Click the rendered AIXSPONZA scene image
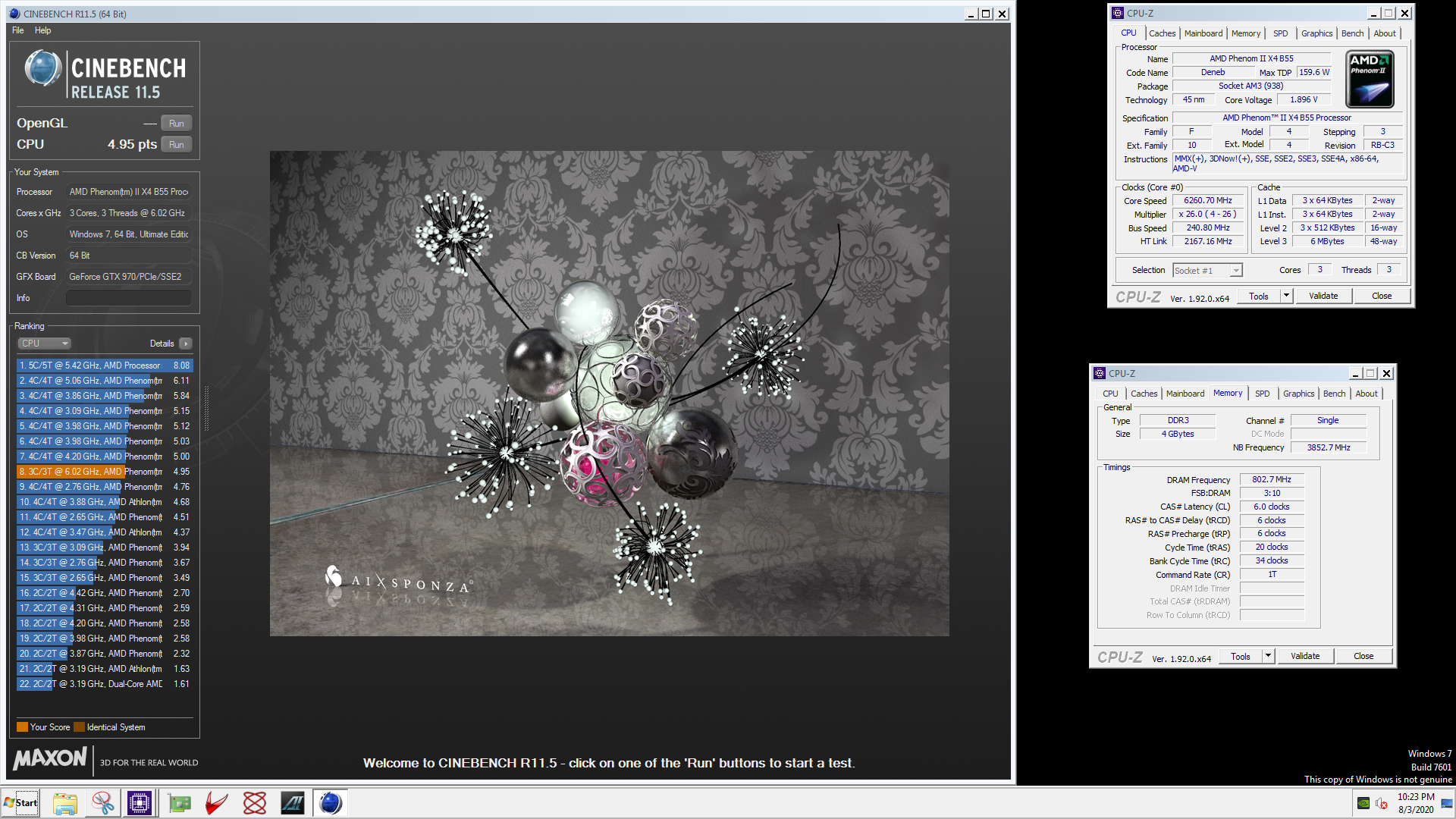 pos(609,394)
